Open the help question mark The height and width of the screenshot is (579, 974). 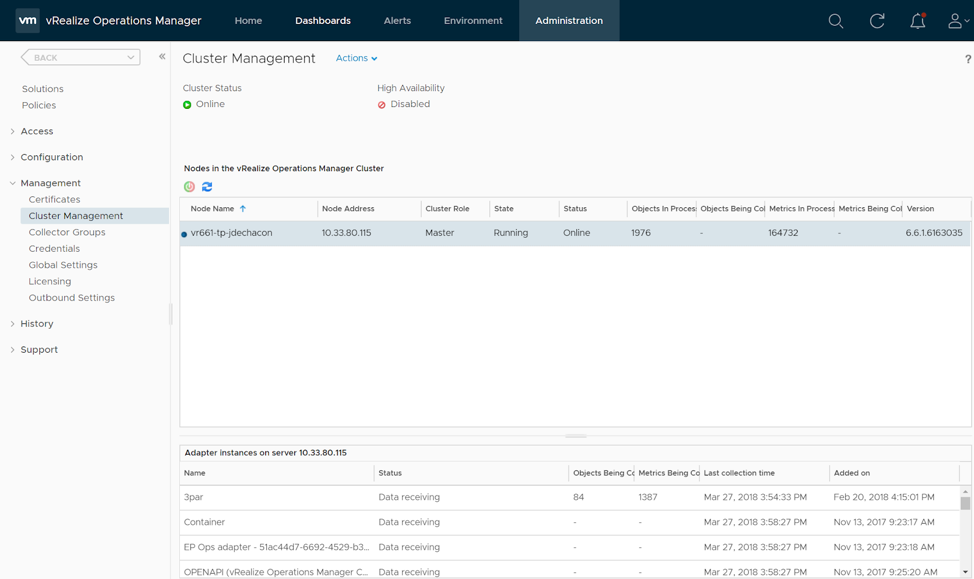click(967, 59)
